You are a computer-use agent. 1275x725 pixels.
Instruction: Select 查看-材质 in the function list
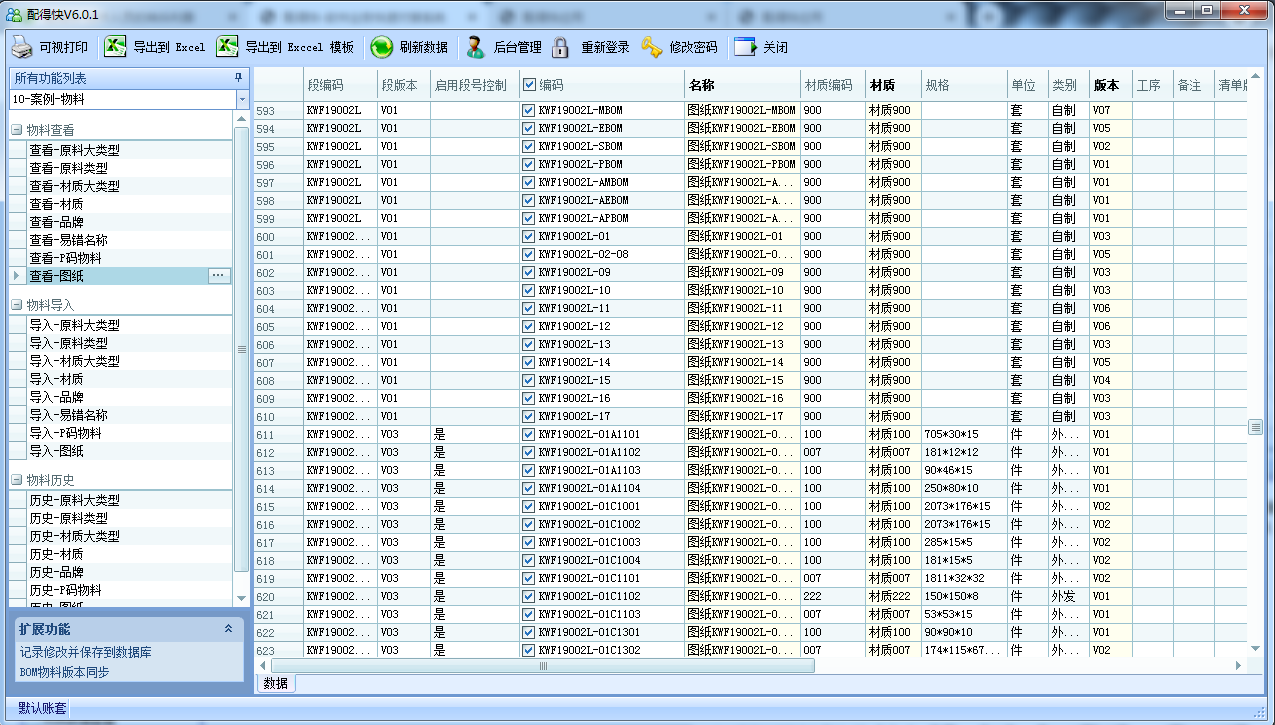[x=56, y=204]
